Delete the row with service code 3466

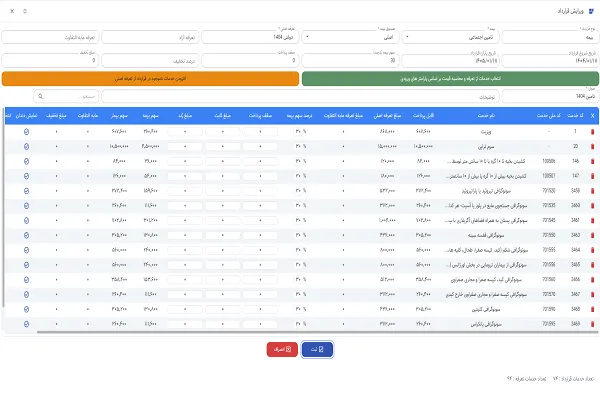[592, 279]
